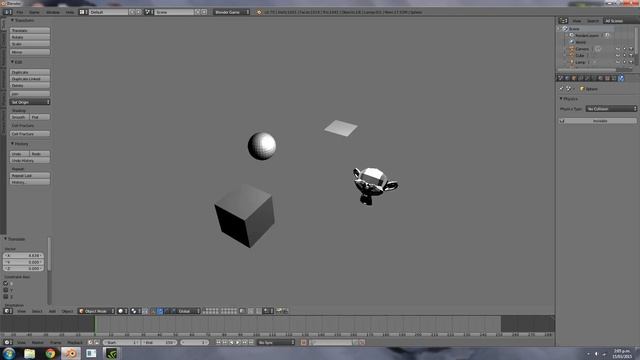
Task: Open the Info editor type selector icon
Action: (8, 12)
